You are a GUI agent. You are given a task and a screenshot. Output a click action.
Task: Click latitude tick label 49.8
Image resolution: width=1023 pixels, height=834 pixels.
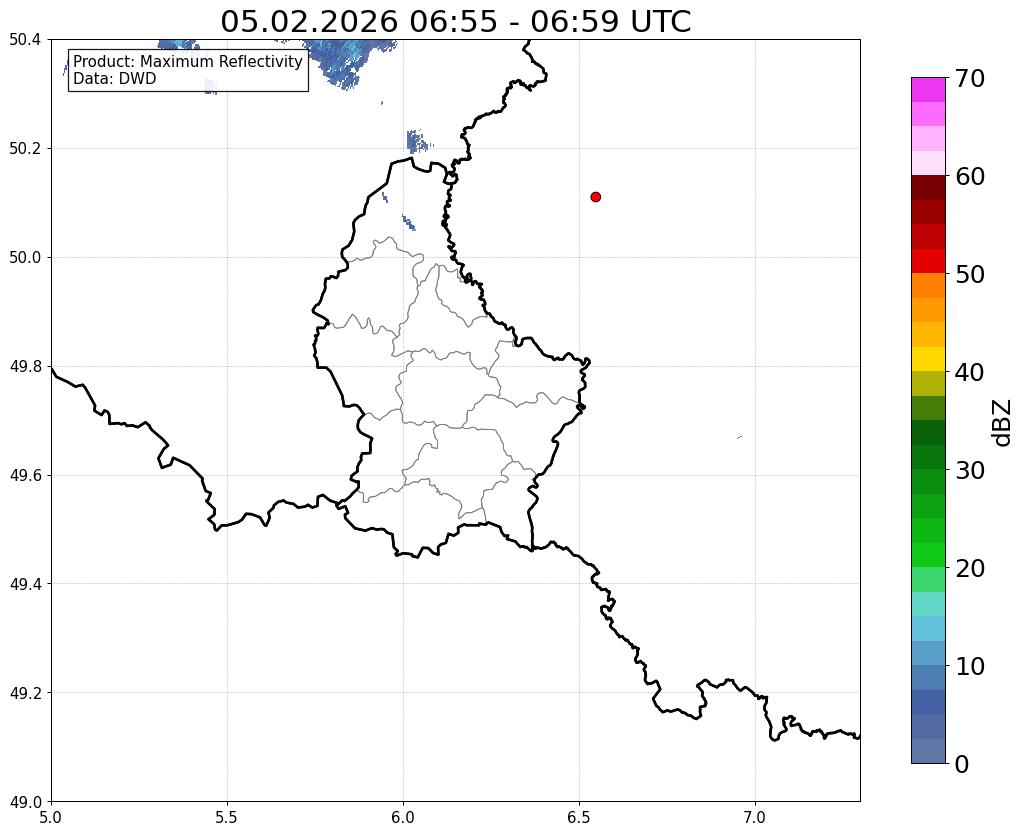(x=25, y=367)
